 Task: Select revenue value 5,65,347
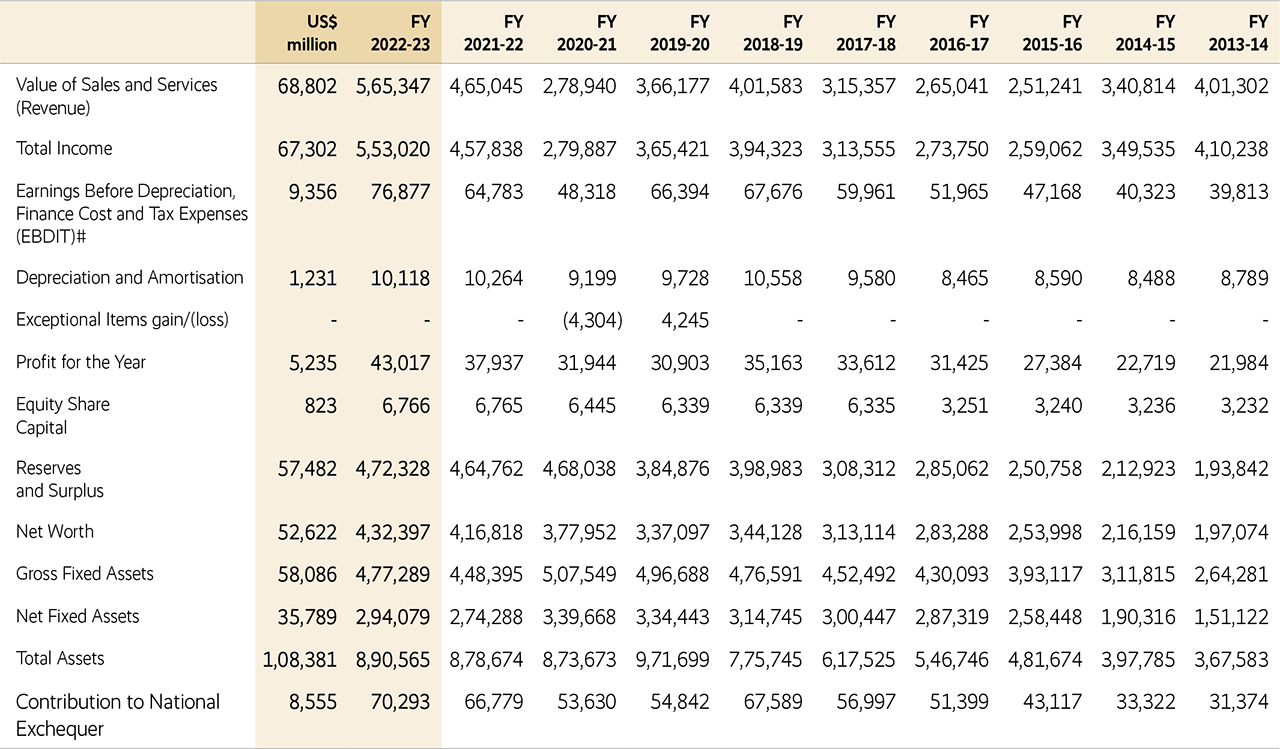[x=393, y=87]
